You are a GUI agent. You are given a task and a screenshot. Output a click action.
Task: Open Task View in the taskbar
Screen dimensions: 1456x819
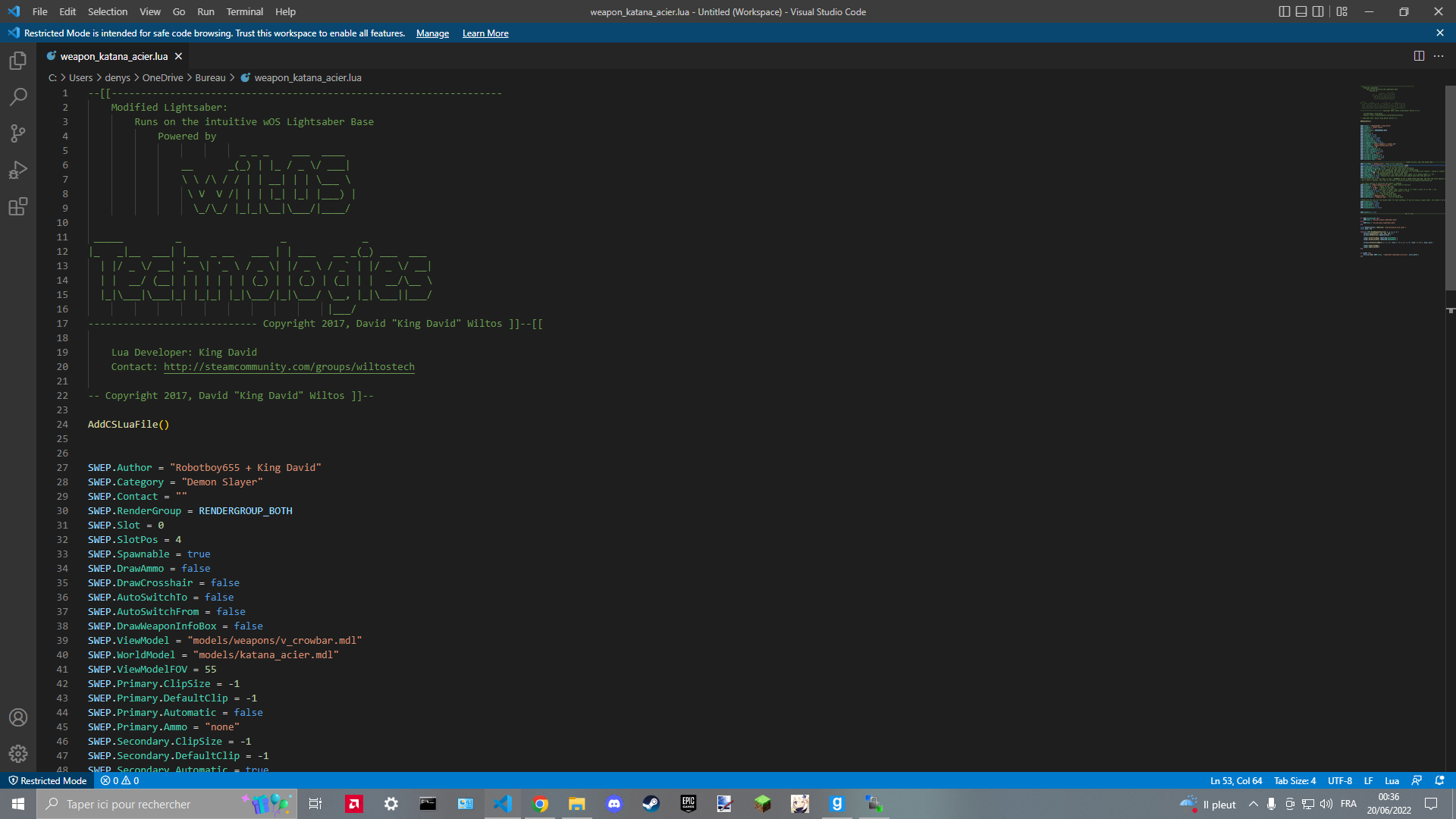point(315,804)
